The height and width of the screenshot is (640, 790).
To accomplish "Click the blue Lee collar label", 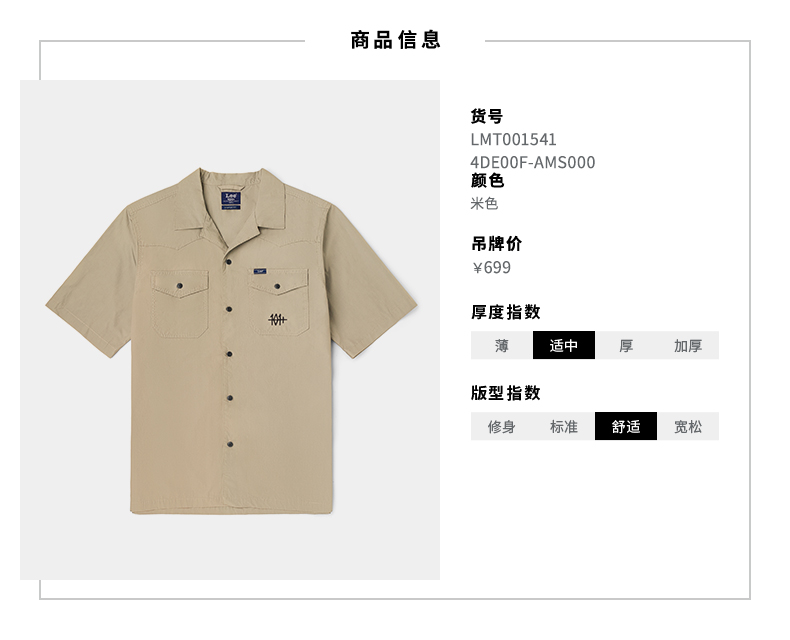I will (x=231, y=200).
